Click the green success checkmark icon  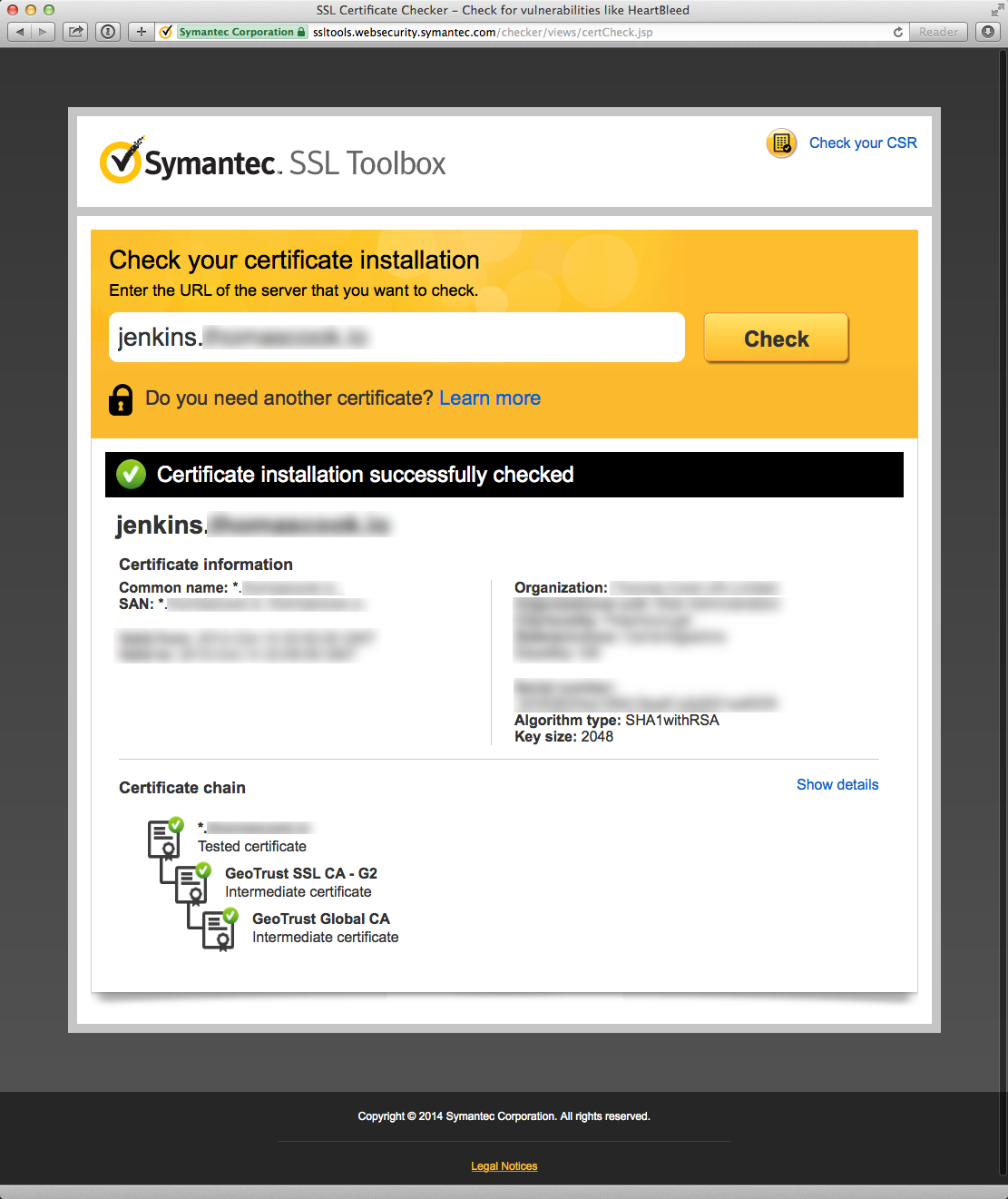point(132,474)
